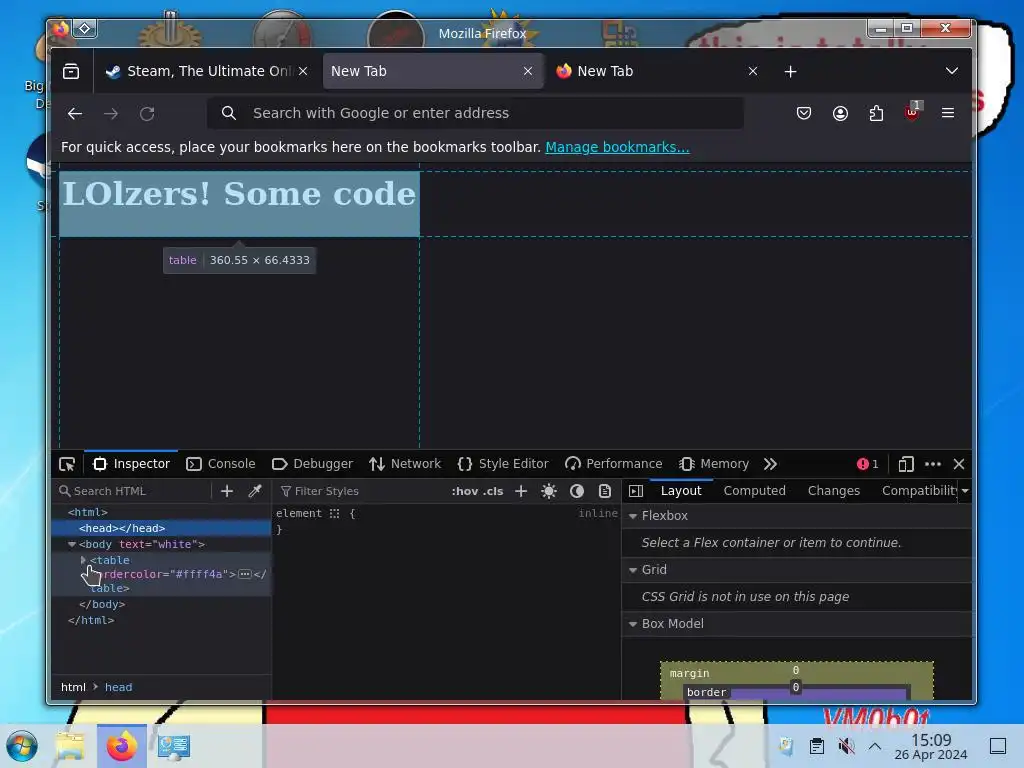The height and width of the screenshot is (768, 1024).
Task: Show more devtools panels chevron
Action: click(x=771, y=464)
